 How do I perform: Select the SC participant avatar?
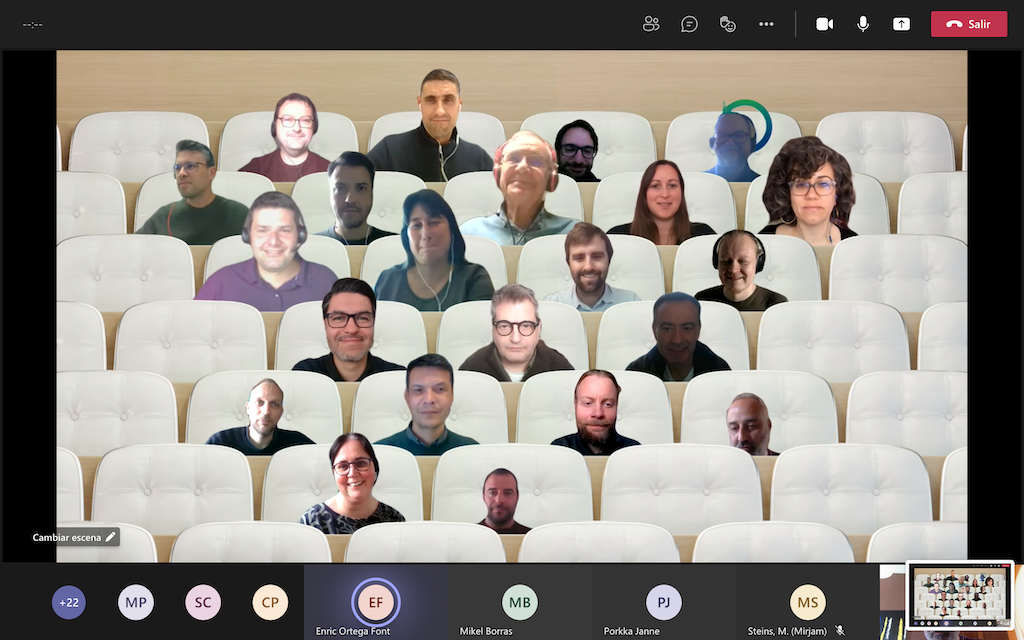pyautogui.click(x=203, y=602)
